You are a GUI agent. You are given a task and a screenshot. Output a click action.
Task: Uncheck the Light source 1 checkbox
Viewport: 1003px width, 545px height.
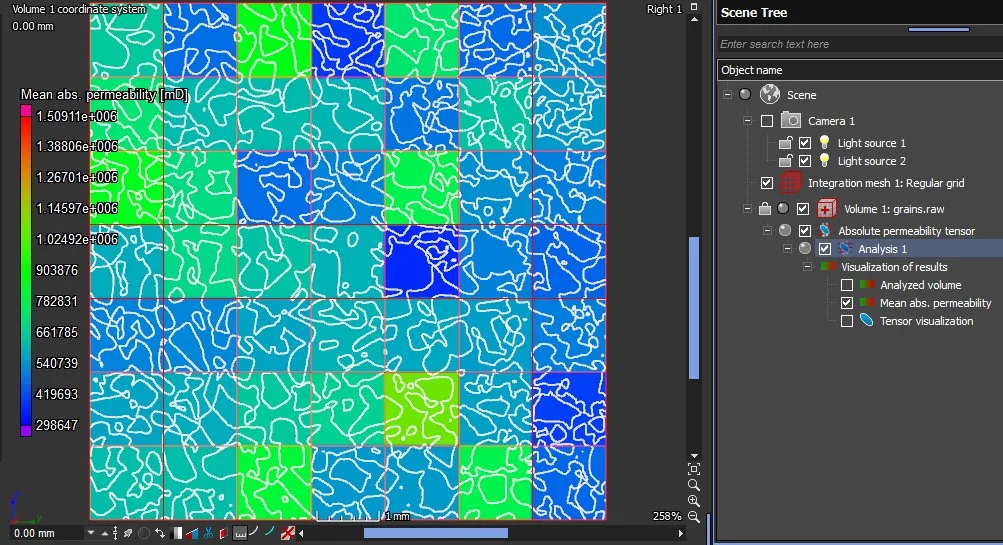pyautogui.click(x=805, y=143)
